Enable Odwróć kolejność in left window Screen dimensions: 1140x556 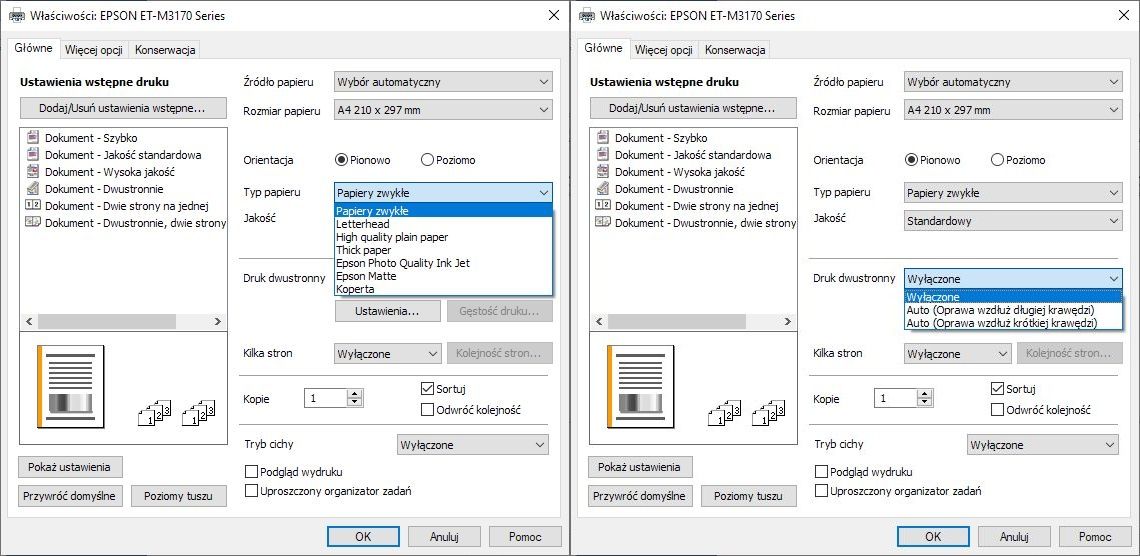[x=428, y=410]
